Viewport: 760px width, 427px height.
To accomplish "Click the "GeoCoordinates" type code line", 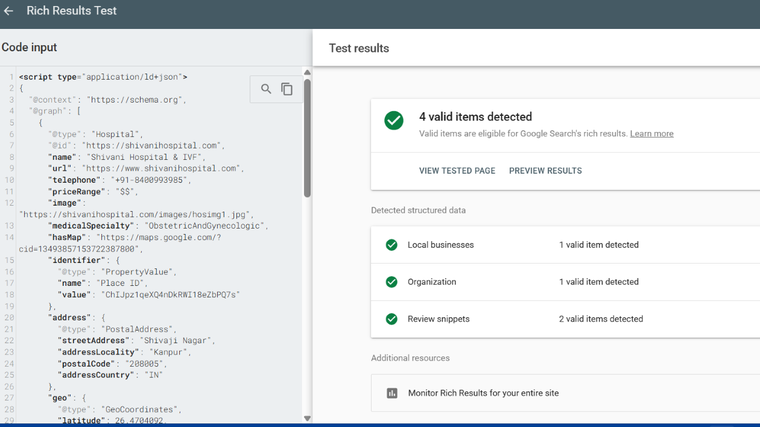I will point(120,410).
